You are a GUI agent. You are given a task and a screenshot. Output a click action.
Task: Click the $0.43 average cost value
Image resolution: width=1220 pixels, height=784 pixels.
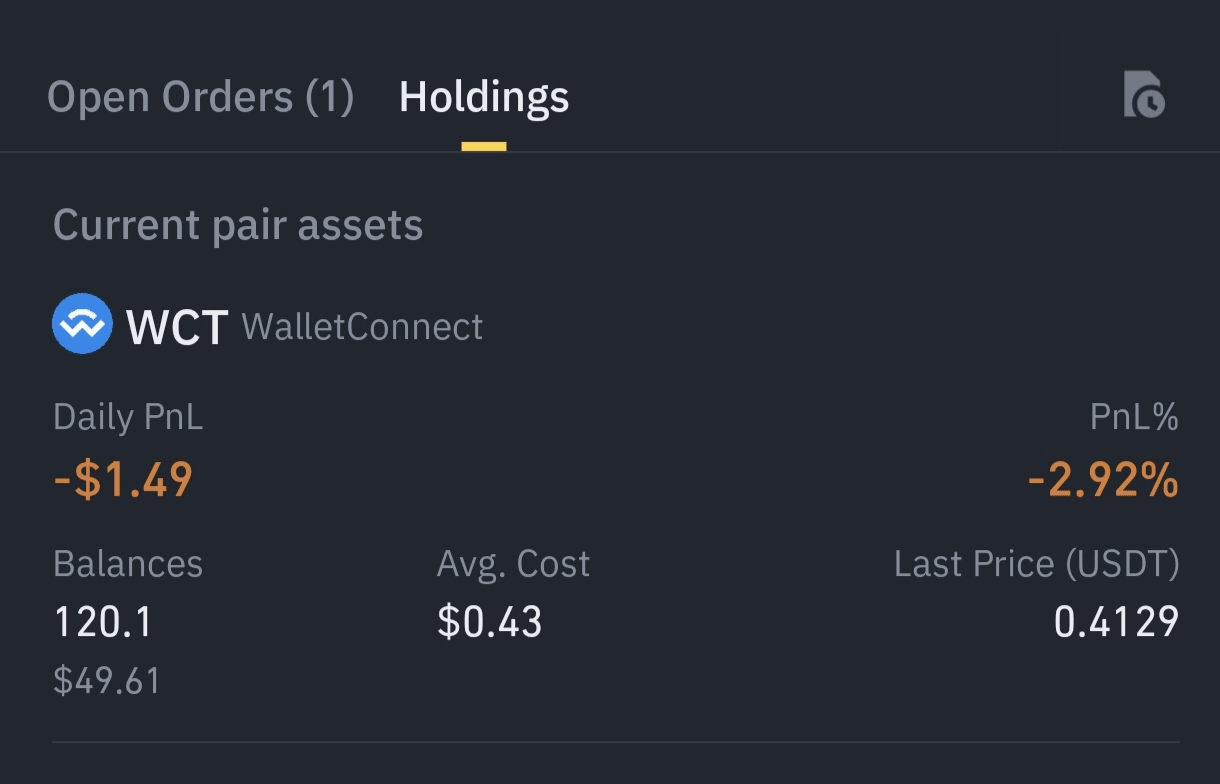[x=490, y=622]
